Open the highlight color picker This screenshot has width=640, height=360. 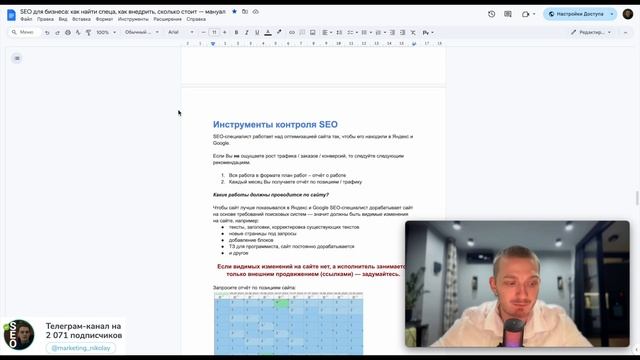[279, 32]
